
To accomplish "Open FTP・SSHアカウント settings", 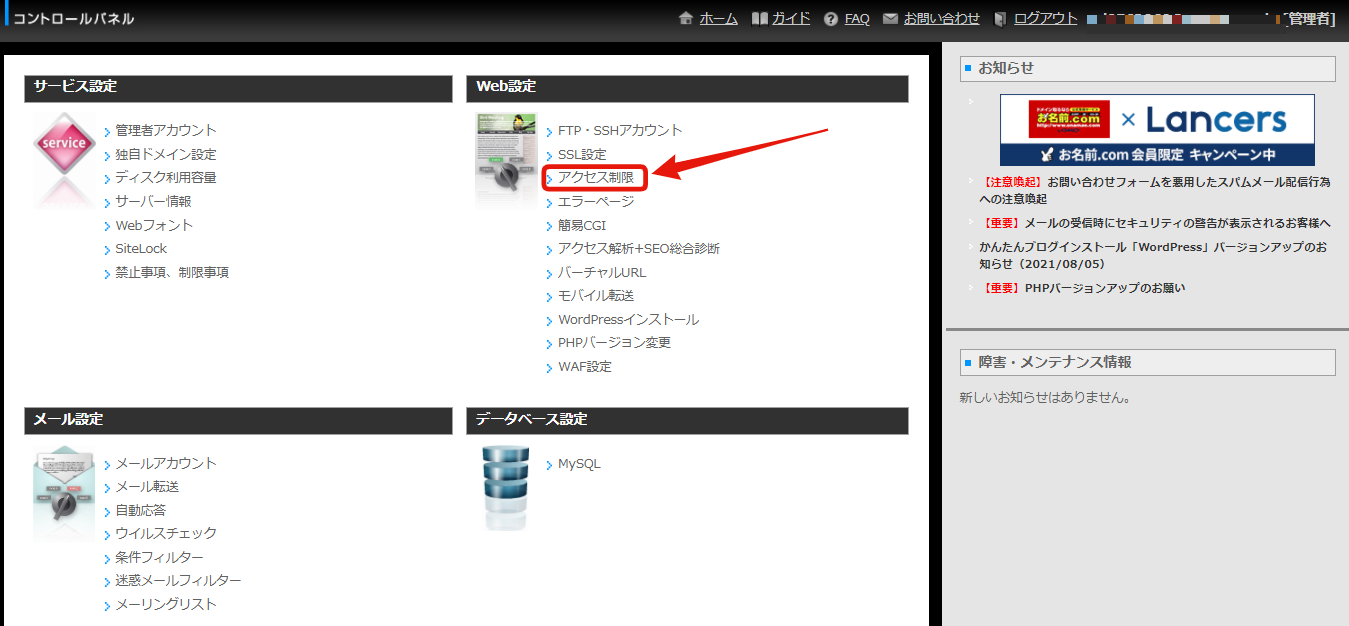I will point(620,131).
